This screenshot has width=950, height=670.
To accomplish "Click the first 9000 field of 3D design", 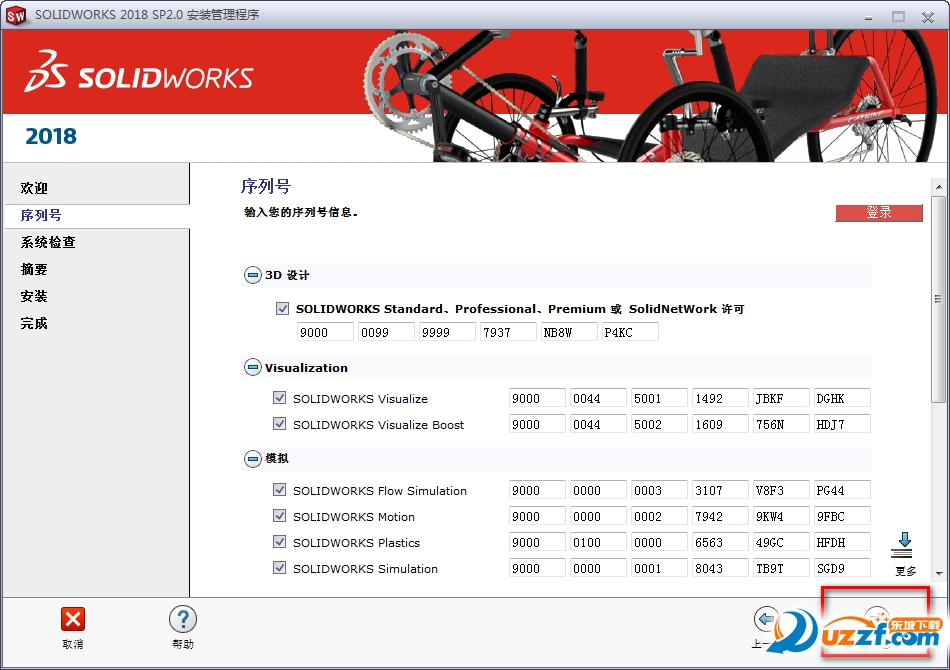I will pos(325,332).
